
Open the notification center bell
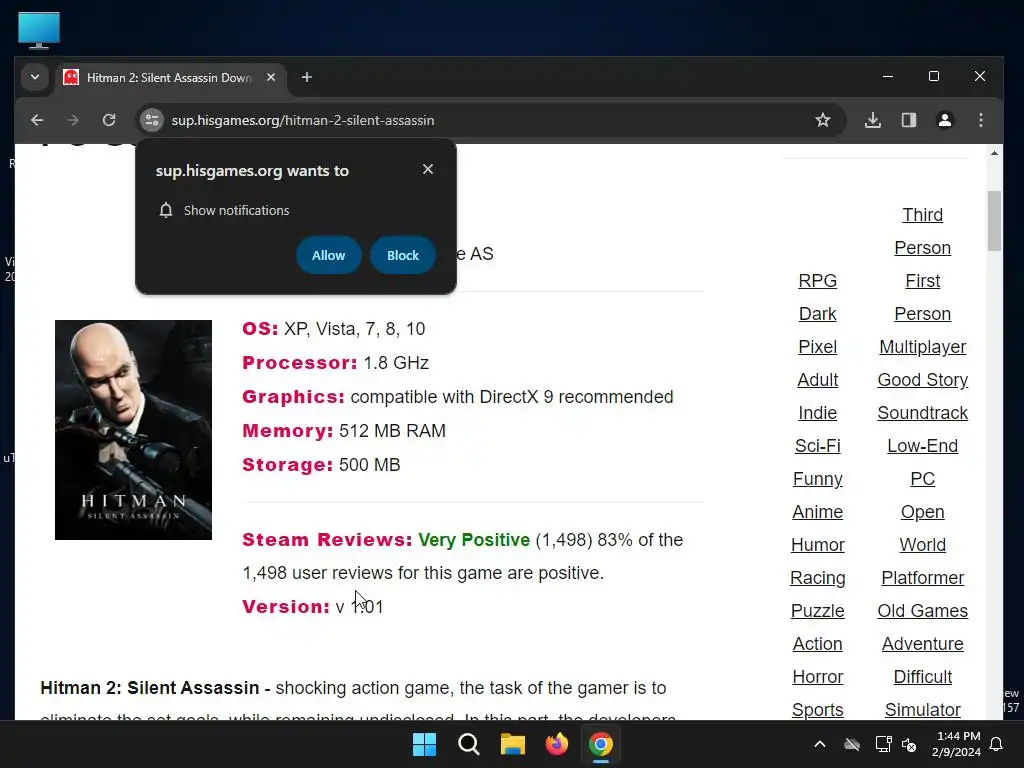[x=997, y=744]
